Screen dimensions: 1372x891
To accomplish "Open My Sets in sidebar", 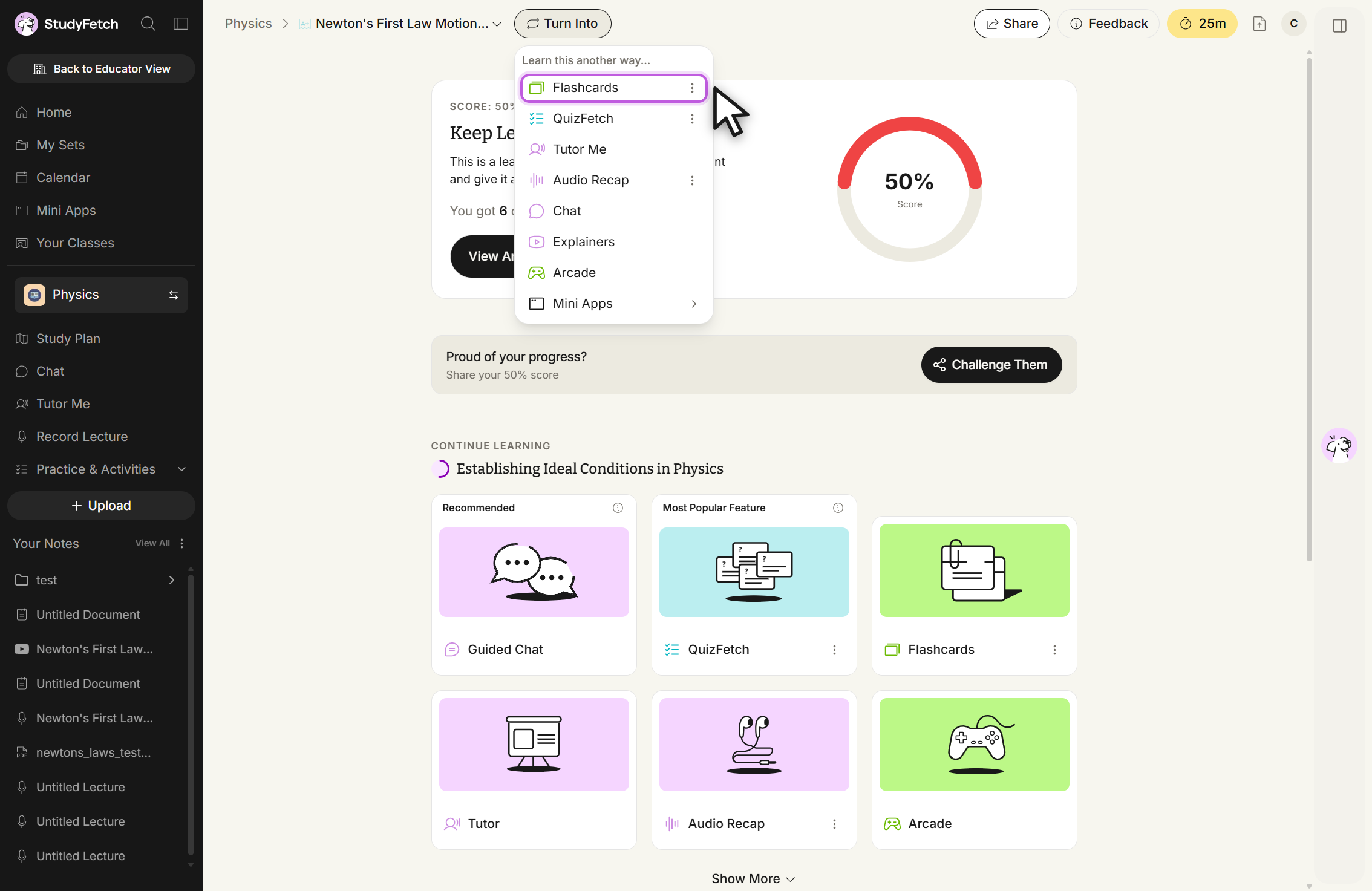I will point(101,145).
